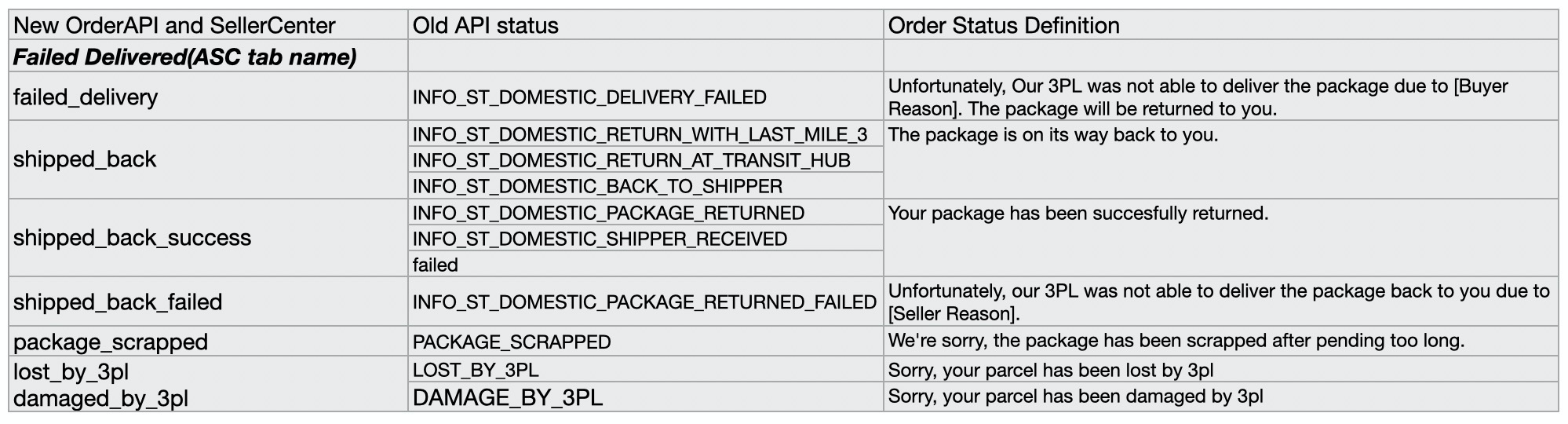Viewport: 1568px width, 424px height.
Task: Select the failed_delivery cell
Action: click(209, 97)
